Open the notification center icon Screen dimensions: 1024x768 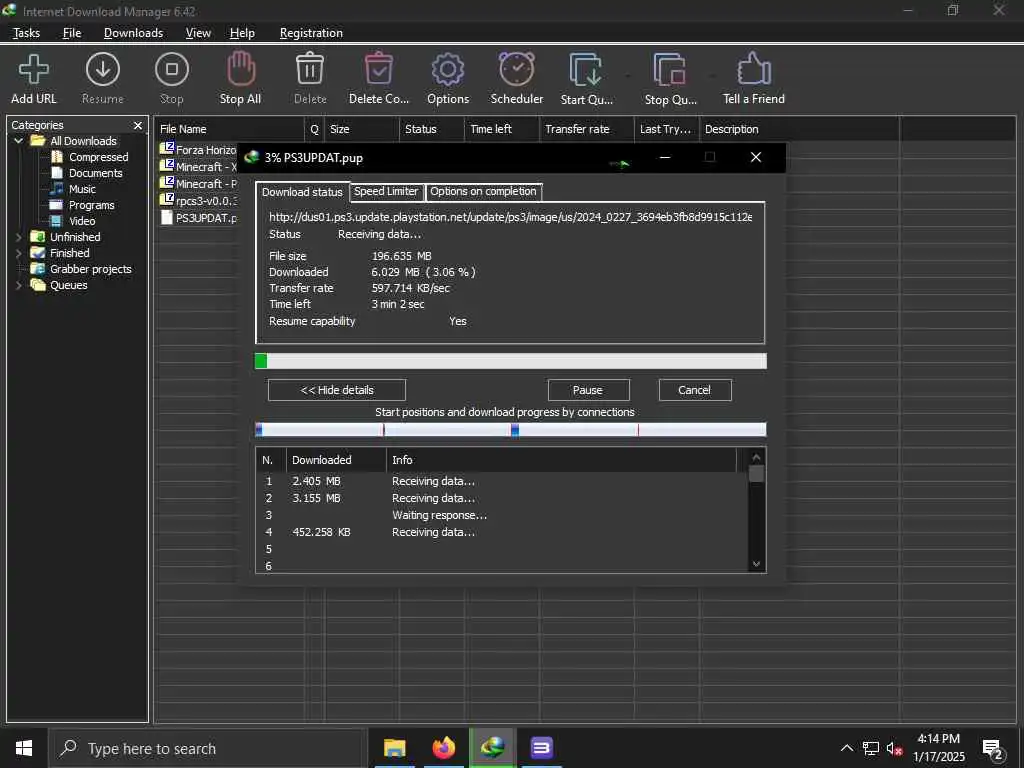(x=993, y=749)
